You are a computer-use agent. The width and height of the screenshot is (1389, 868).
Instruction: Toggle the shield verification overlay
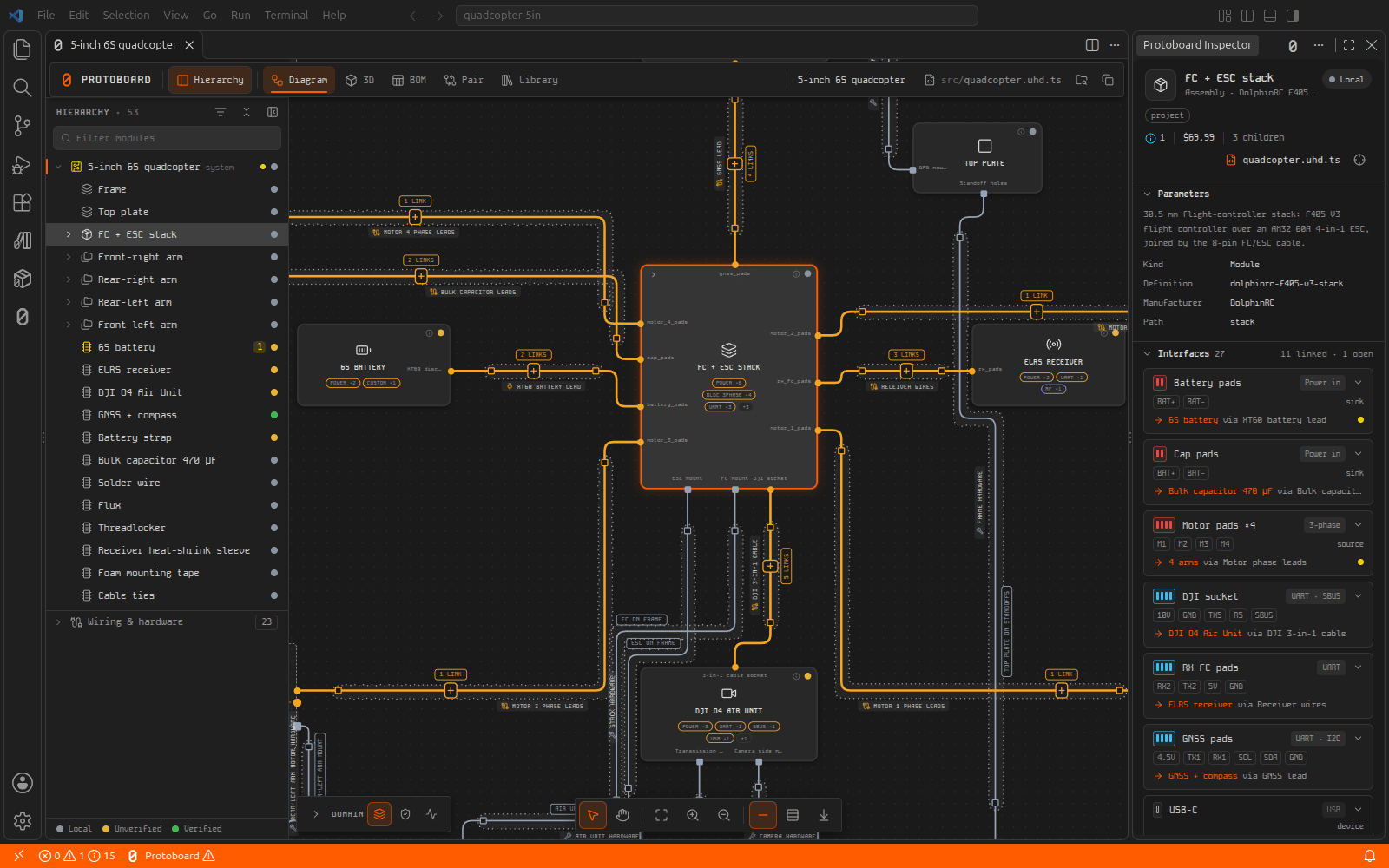click(x=405, y=814)
